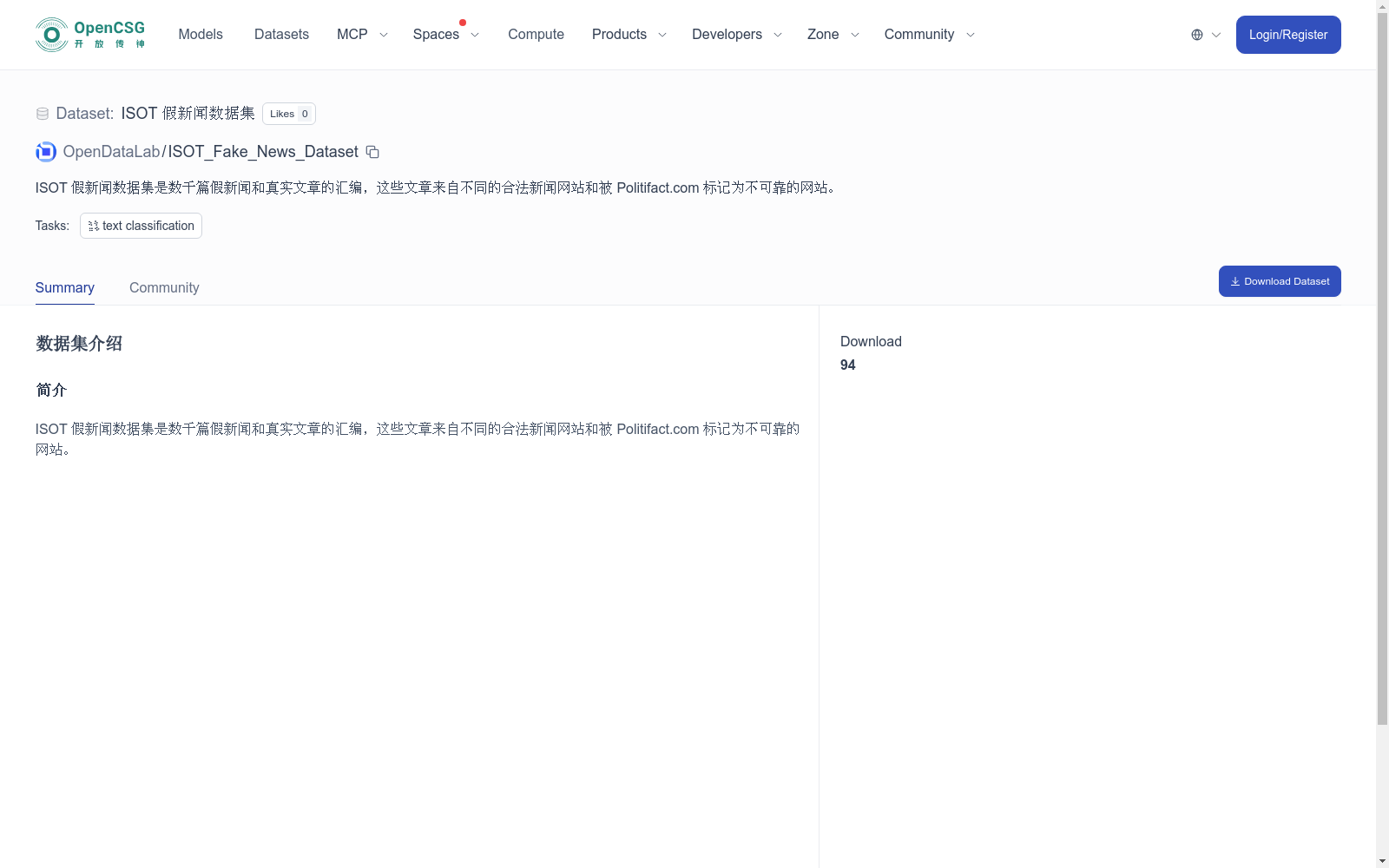Expand the Spaces dropdown menu
This screenshot has width=1389, height=868.
pyautogui.click(x=445, y=34)
